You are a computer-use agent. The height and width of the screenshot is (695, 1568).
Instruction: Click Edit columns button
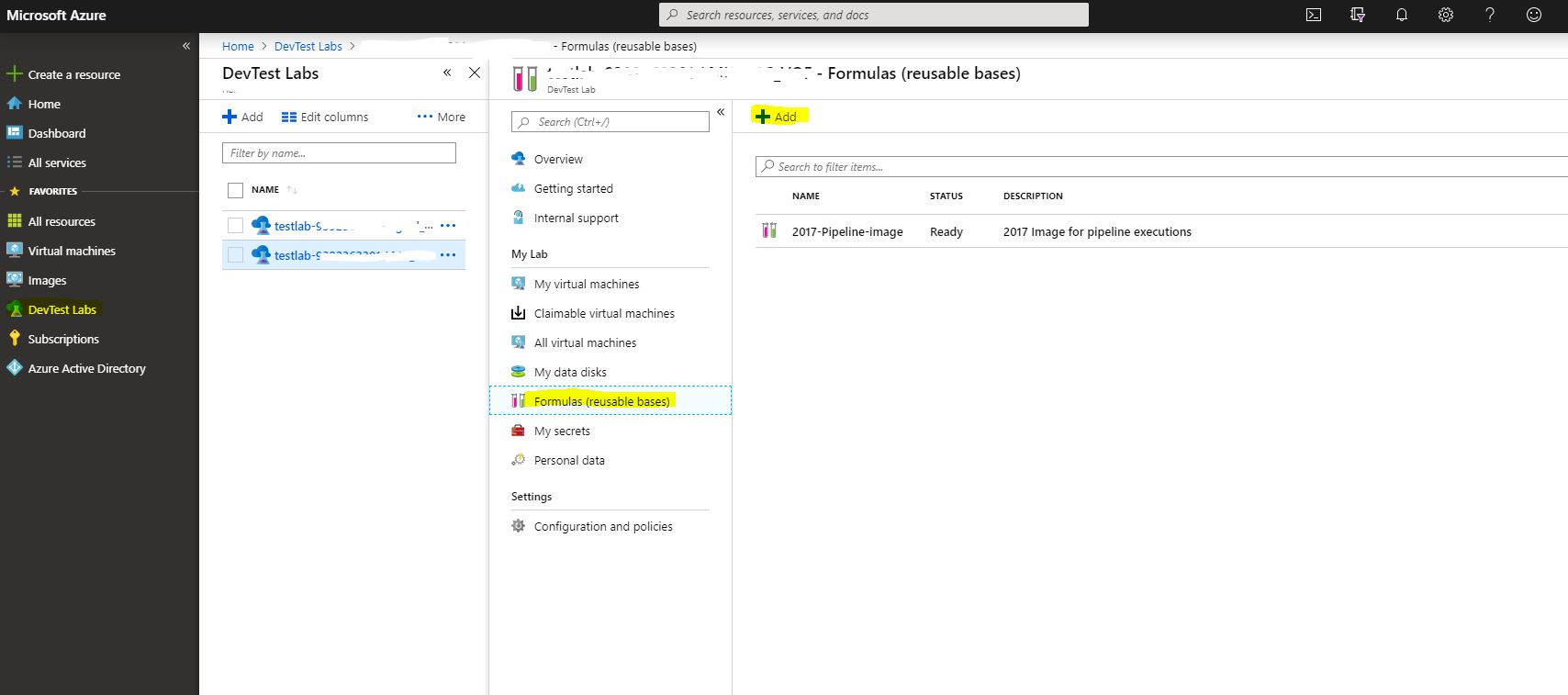tap(325, 117)
